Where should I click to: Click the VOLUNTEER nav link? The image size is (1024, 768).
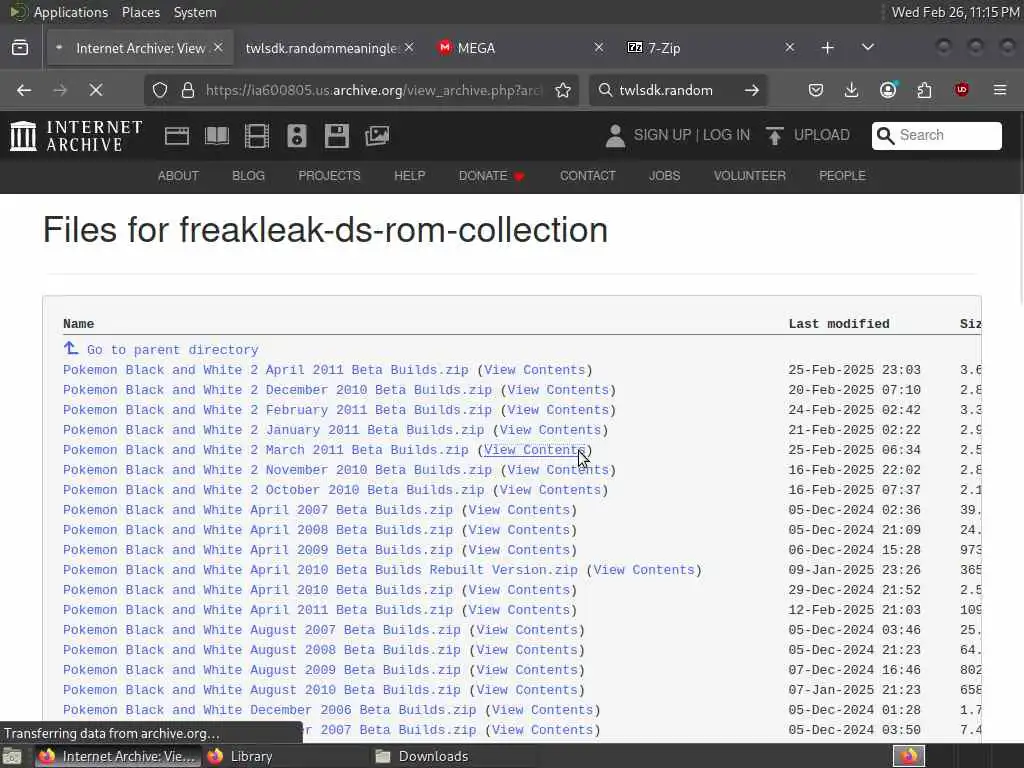coord(750,176)
